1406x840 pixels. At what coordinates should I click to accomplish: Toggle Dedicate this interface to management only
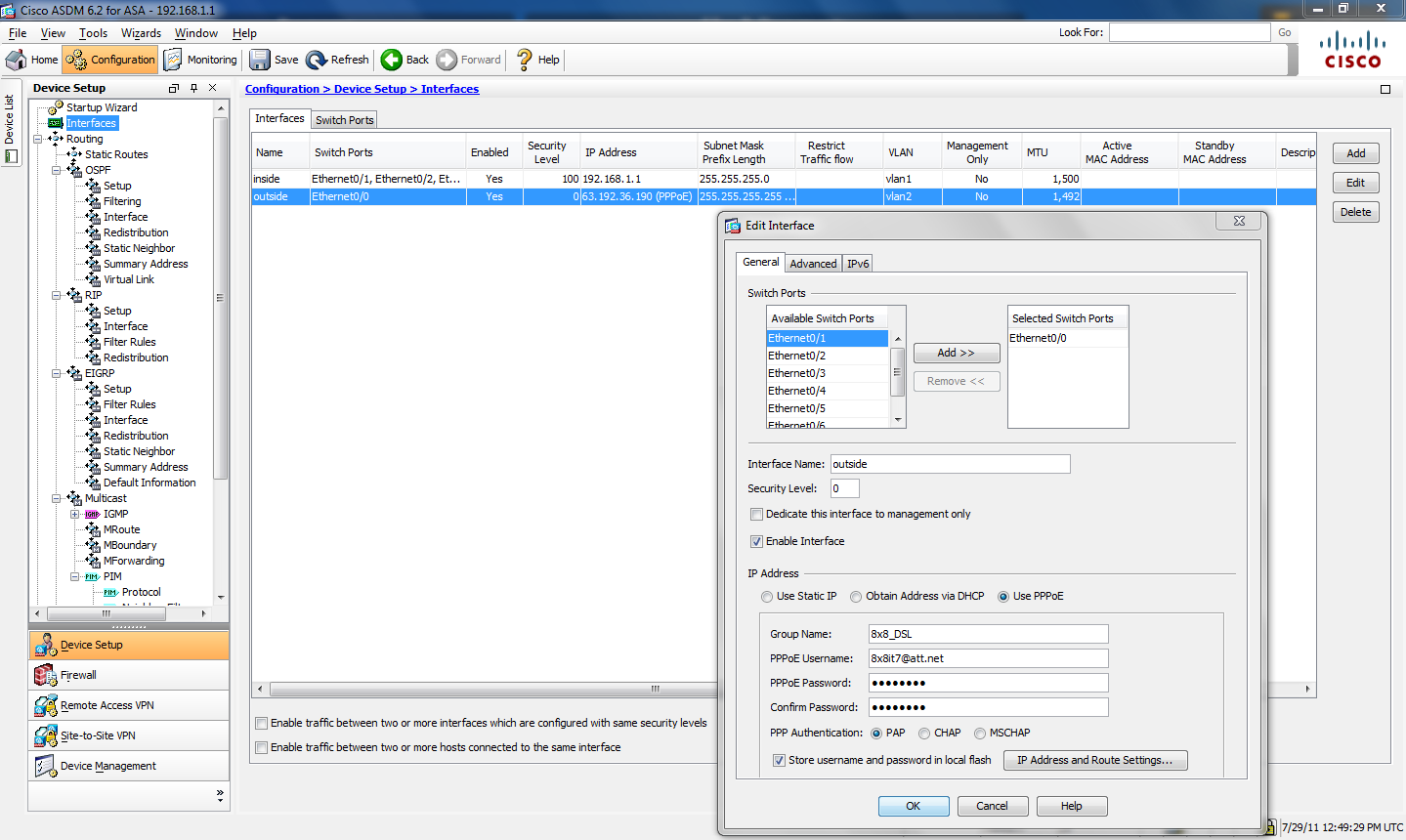[756, 514]
